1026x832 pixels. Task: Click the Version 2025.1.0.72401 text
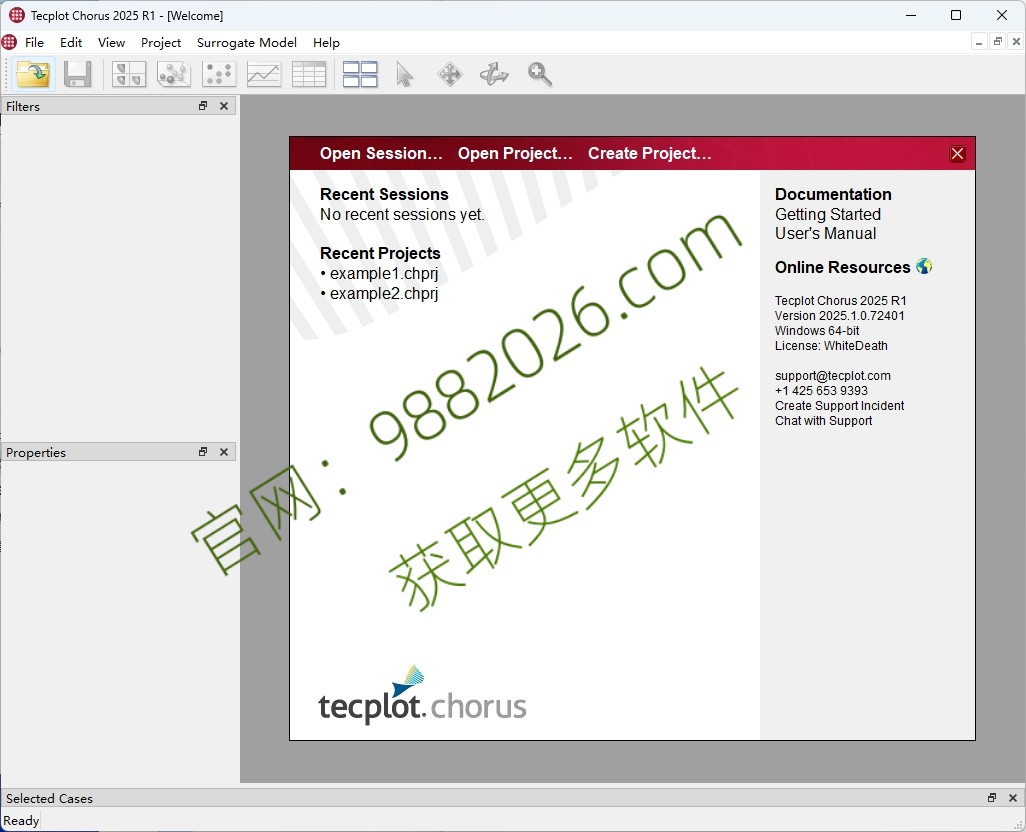tap(840, 315)
